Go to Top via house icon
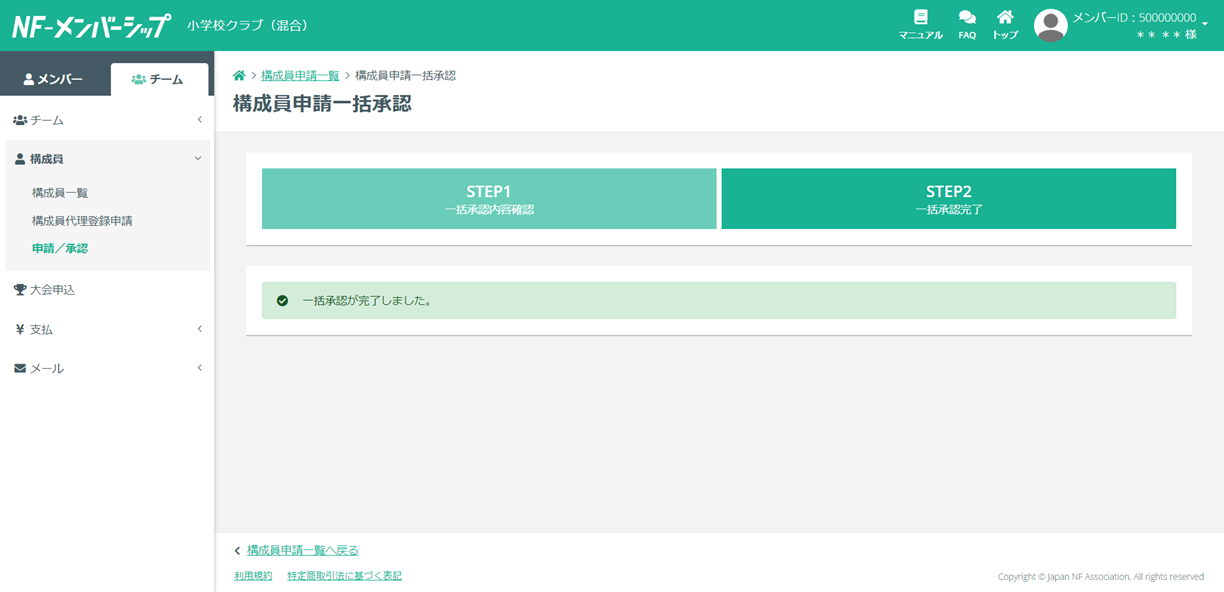 tap(1005, 18)
